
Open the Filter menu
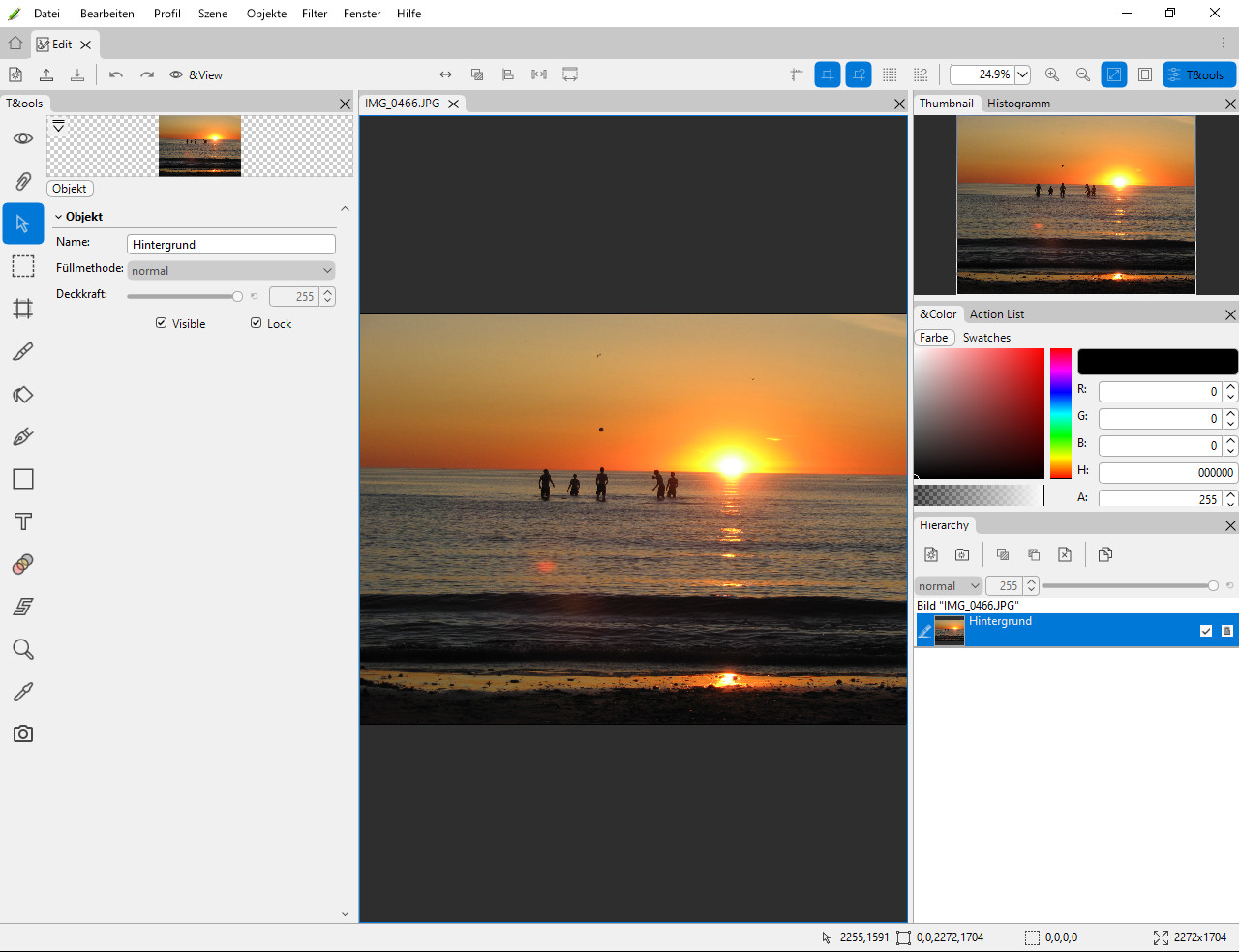pos(315,14)
